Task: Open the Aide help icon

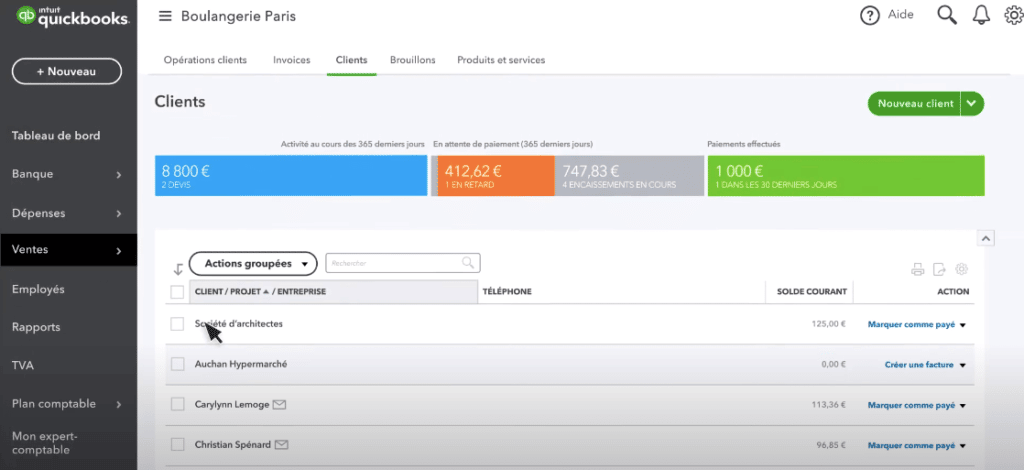Action: point(870,16)
